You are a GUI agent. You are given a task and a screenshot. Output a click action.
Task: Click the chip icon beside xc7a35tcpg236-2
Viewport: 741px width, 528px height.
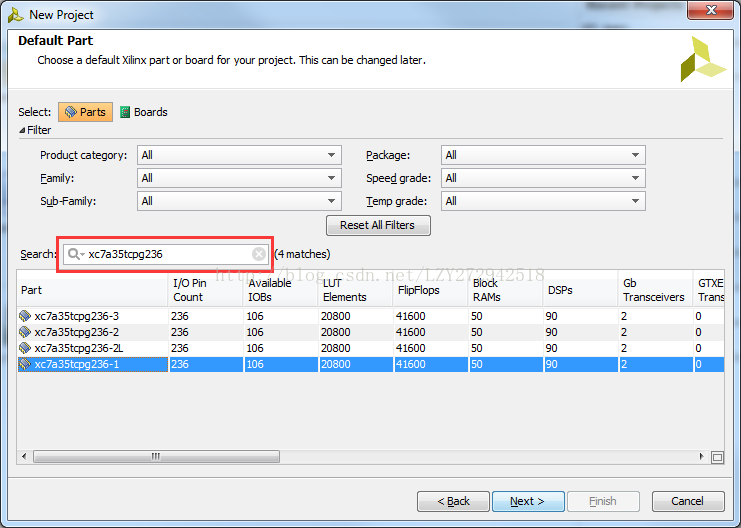coord(25,332)
